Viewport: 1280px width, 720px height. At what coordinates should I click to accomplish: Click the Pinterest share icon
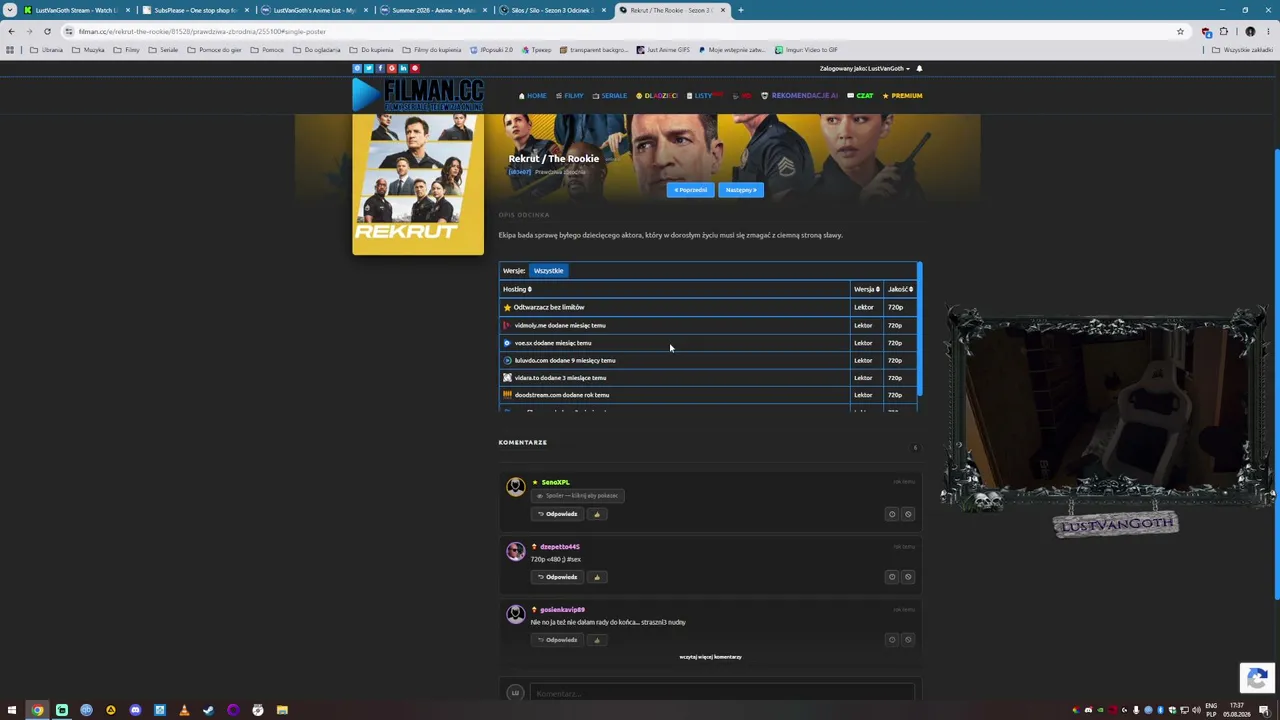pos(415,68)
